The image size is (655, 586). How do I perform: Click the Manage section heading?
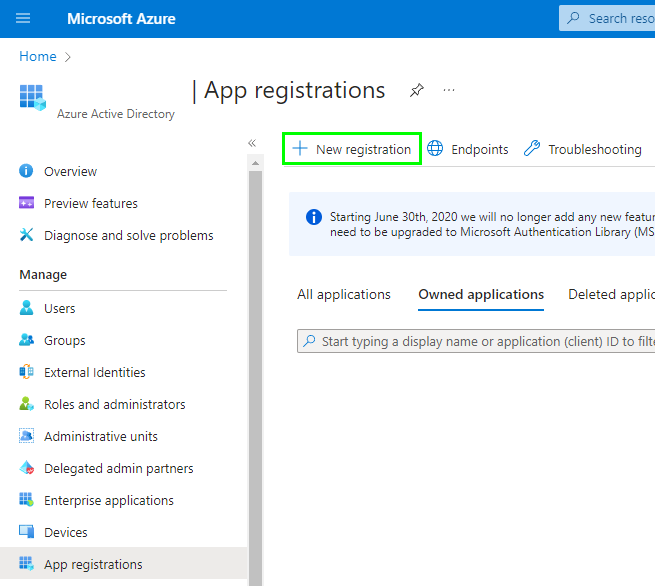click(x=43, y=275)
